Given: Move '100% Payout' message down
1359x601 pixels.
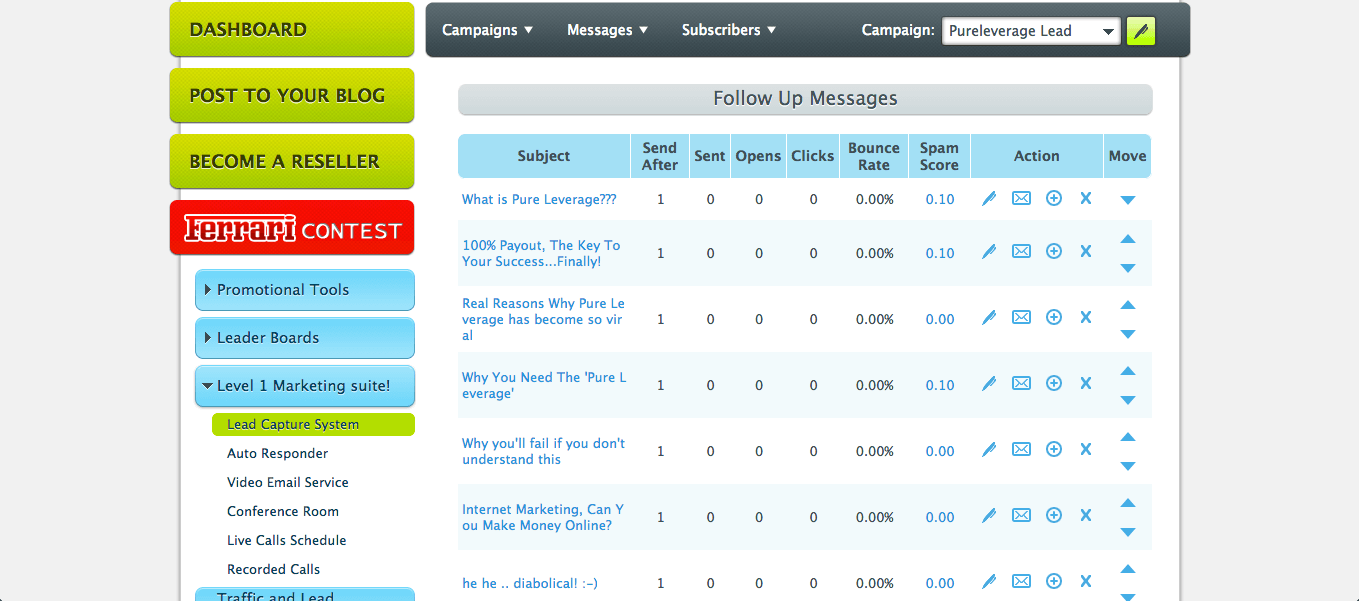Looking at the screenshot, I should [1128, 268].
